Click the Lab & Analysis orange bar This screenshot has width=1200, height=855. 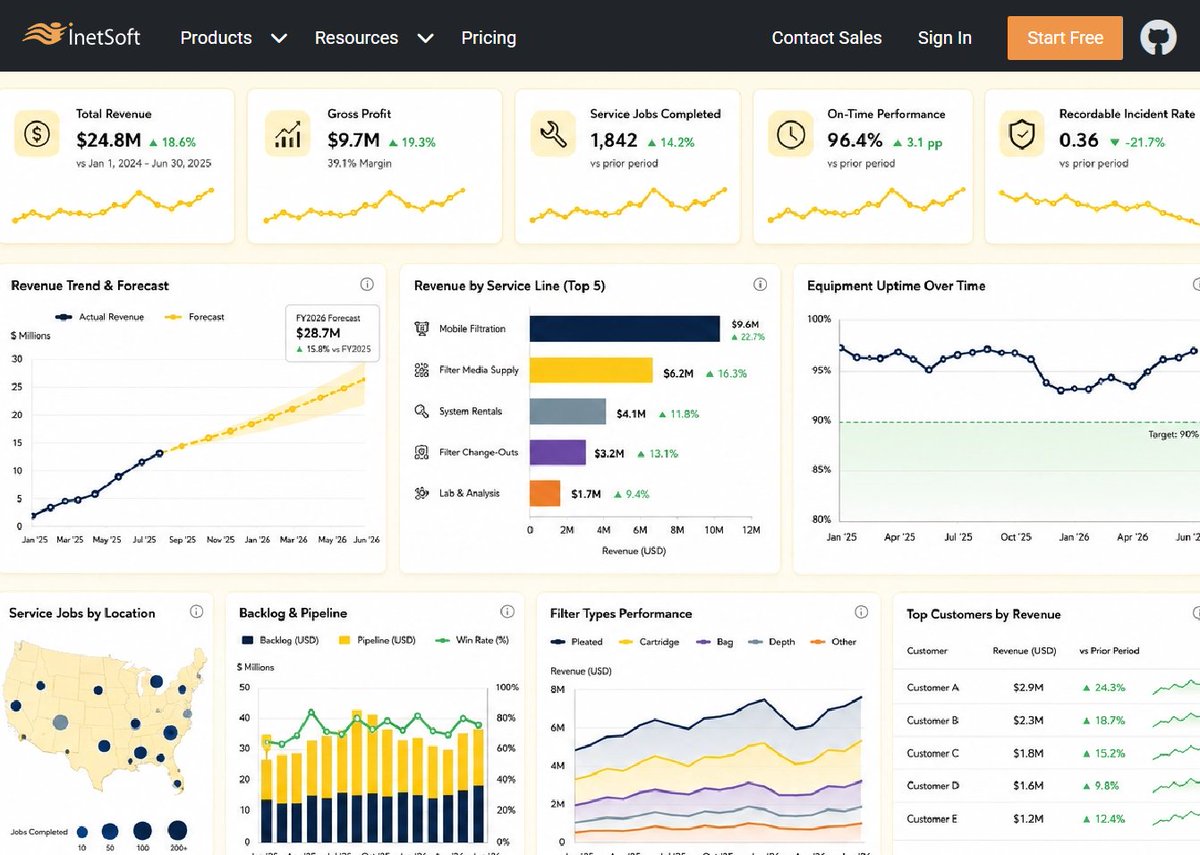click(545, 493)
